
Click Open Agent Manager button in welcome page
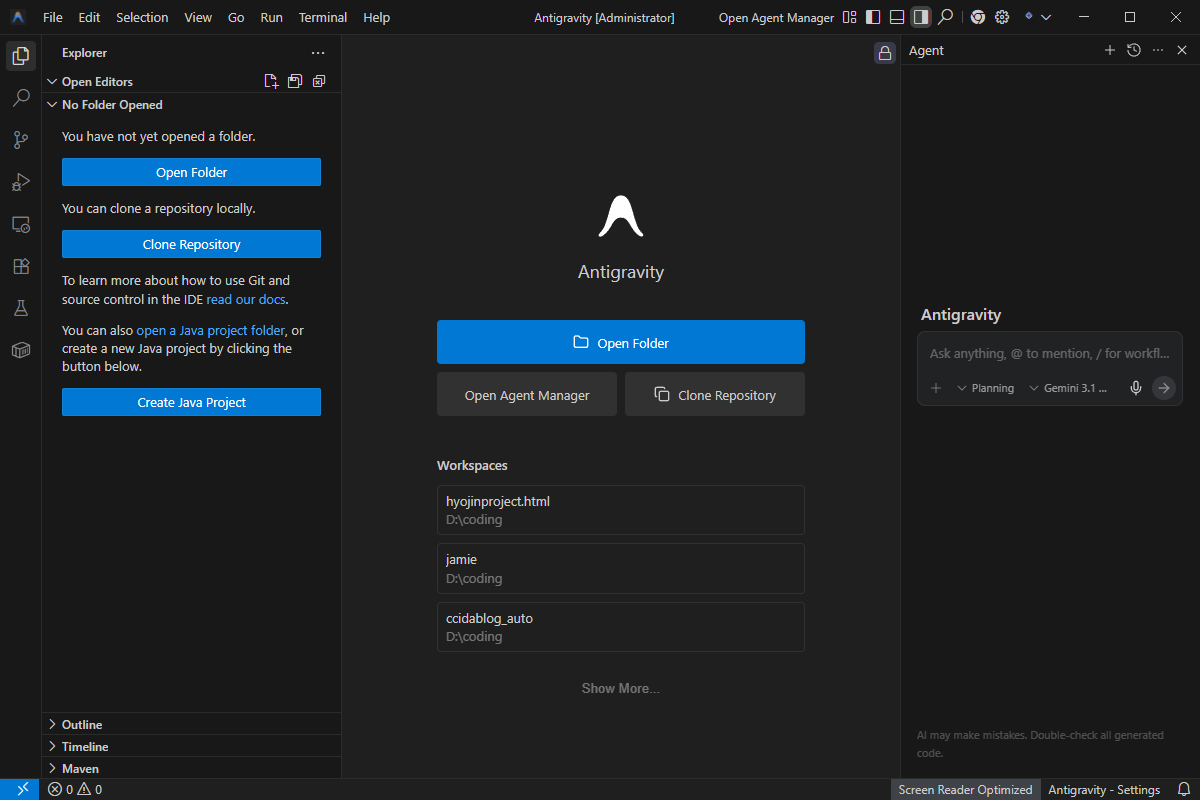(527, 394)
